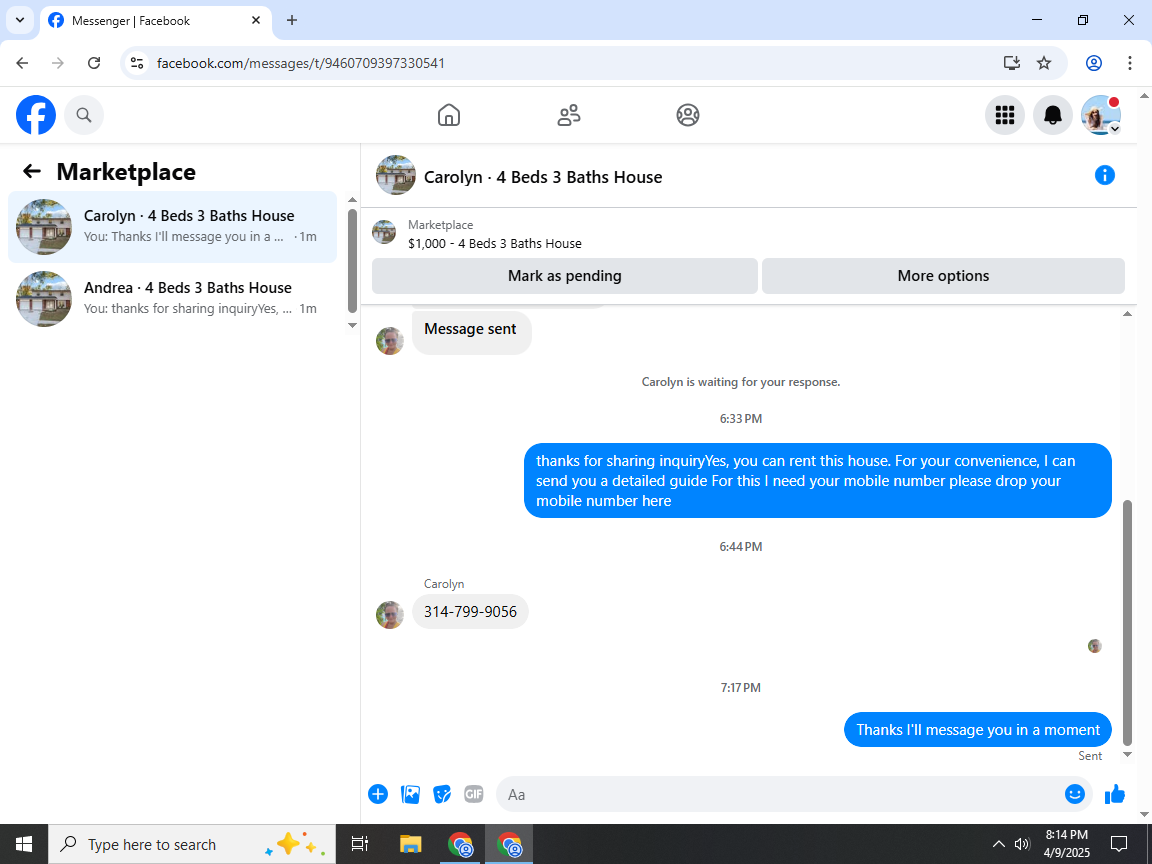Open the Friends icon in top navigation
The height and width of the screenshot is (864, 1152).
tap(569, 115)
